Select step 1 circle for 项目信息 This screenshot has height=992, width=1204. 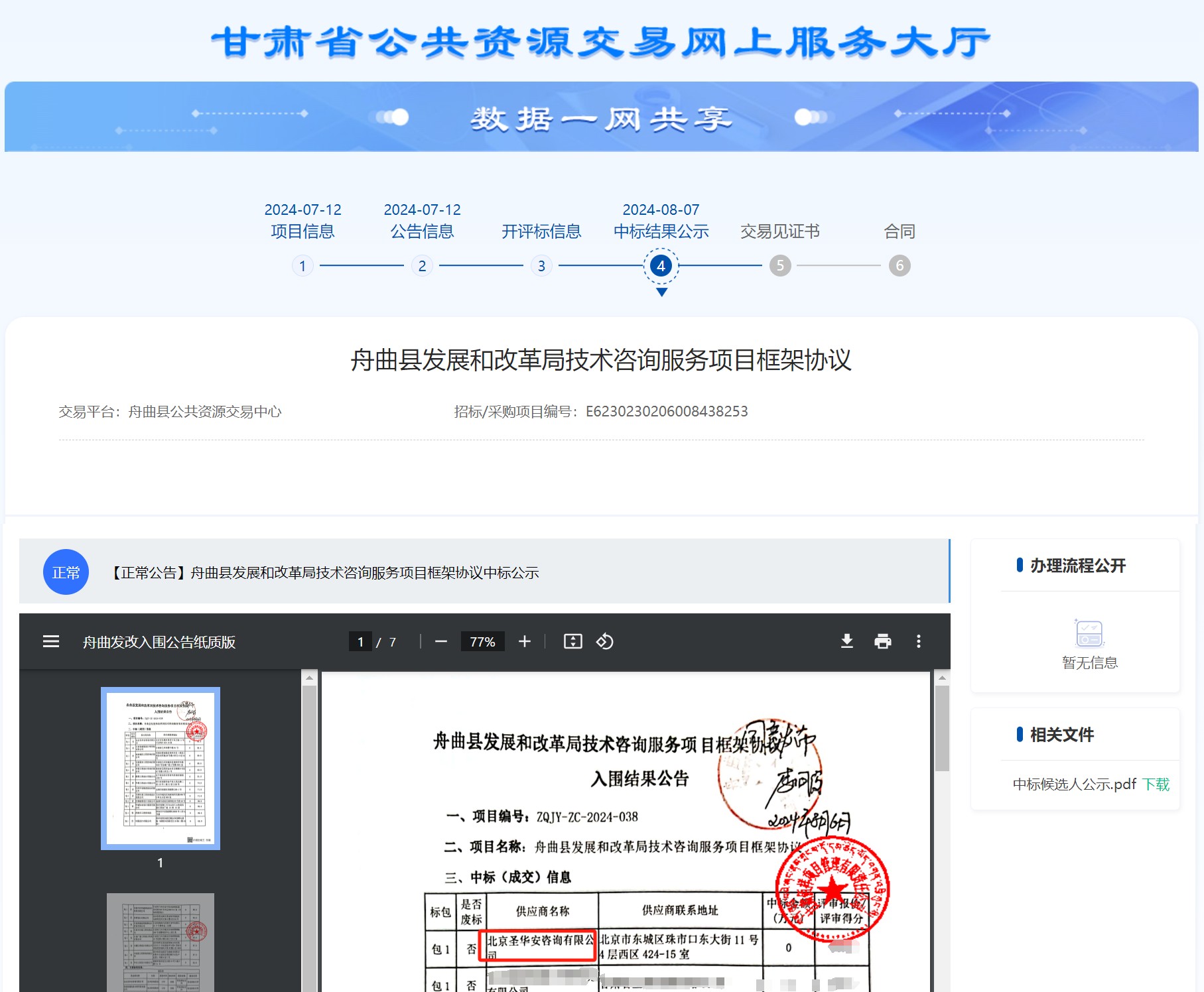click(302, 266)
